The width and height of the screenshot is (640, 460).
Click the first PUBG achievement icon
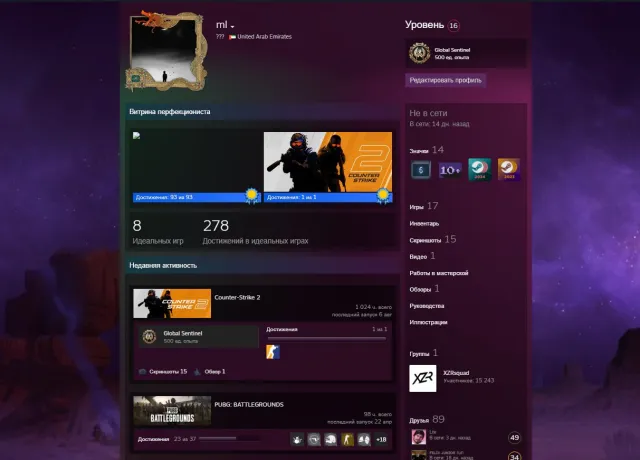pos(297,439)
